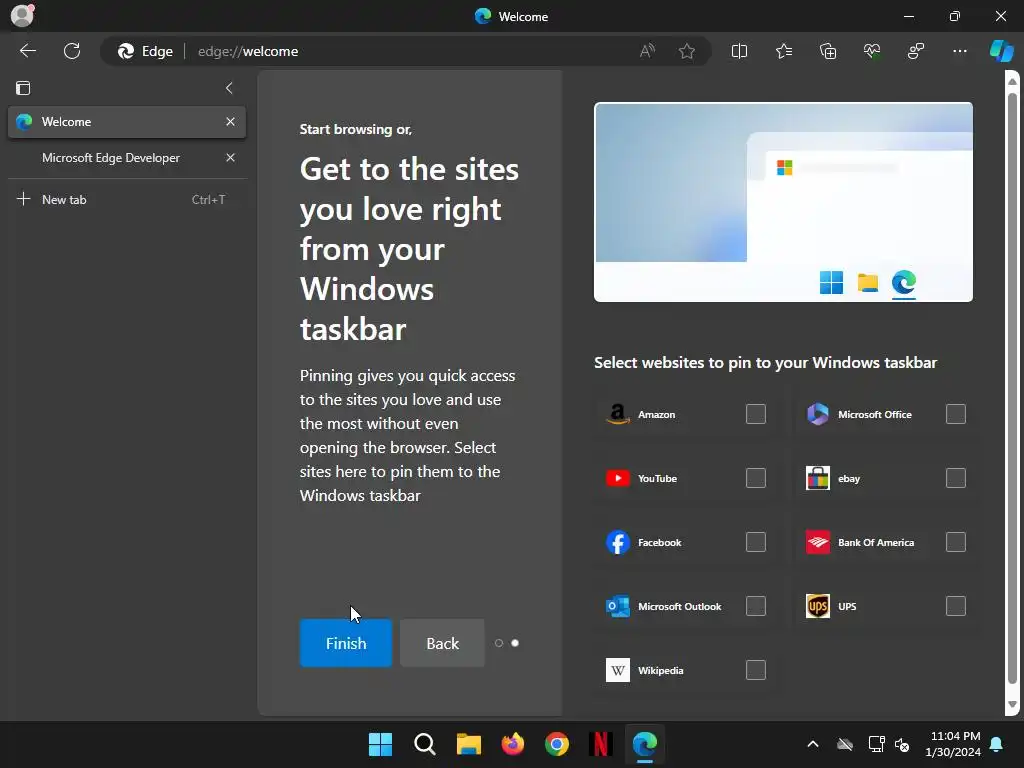The height and width of the screenshot is (768, 1024).
Task: Click the UPS shield logo
Action: pyautogui.click(x=818, y=606)
